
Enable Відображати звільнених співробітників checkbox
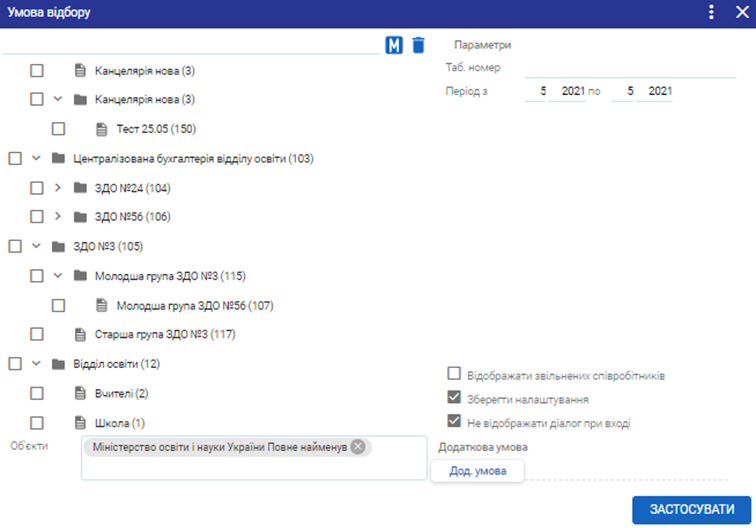455,375
